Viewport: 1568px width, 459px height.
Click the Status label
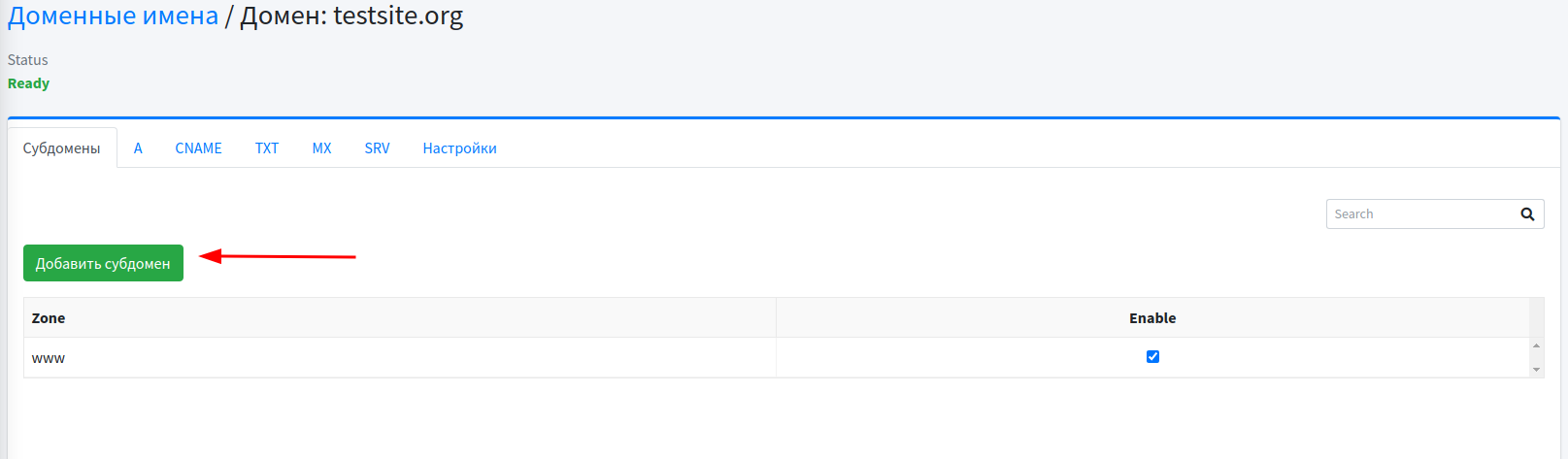pyautogui.click(x=28, y=60)
